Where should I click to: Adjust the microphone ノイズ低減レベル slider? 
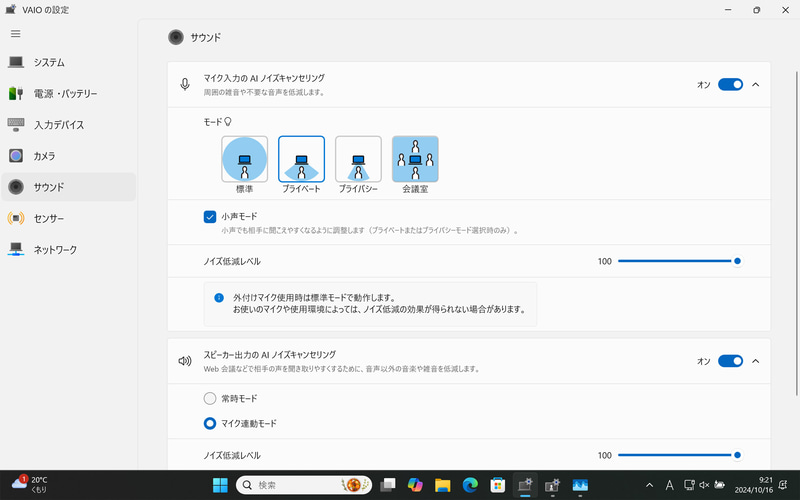(680, 261)
